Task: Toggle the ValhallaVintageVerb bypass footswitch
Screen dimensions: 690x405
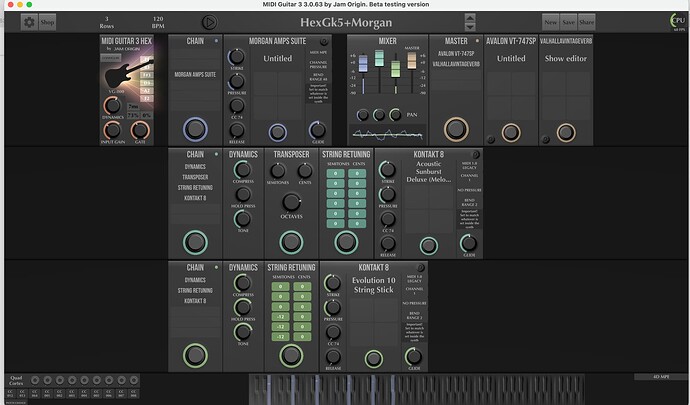Action: (x=565, y=133)
